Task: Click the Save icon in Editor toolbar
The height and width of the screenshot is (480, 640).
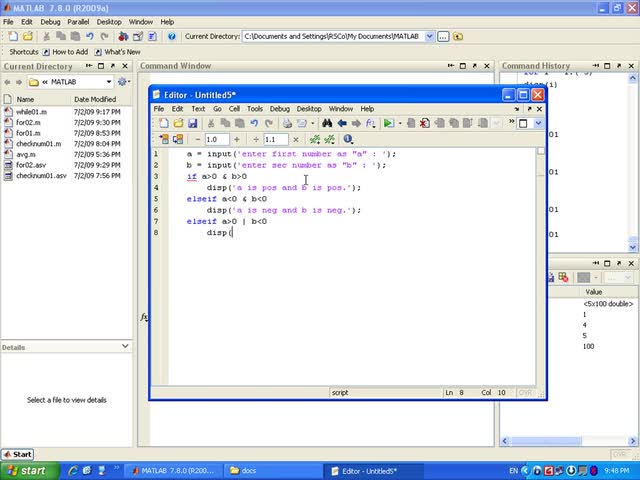Action: 193,124
